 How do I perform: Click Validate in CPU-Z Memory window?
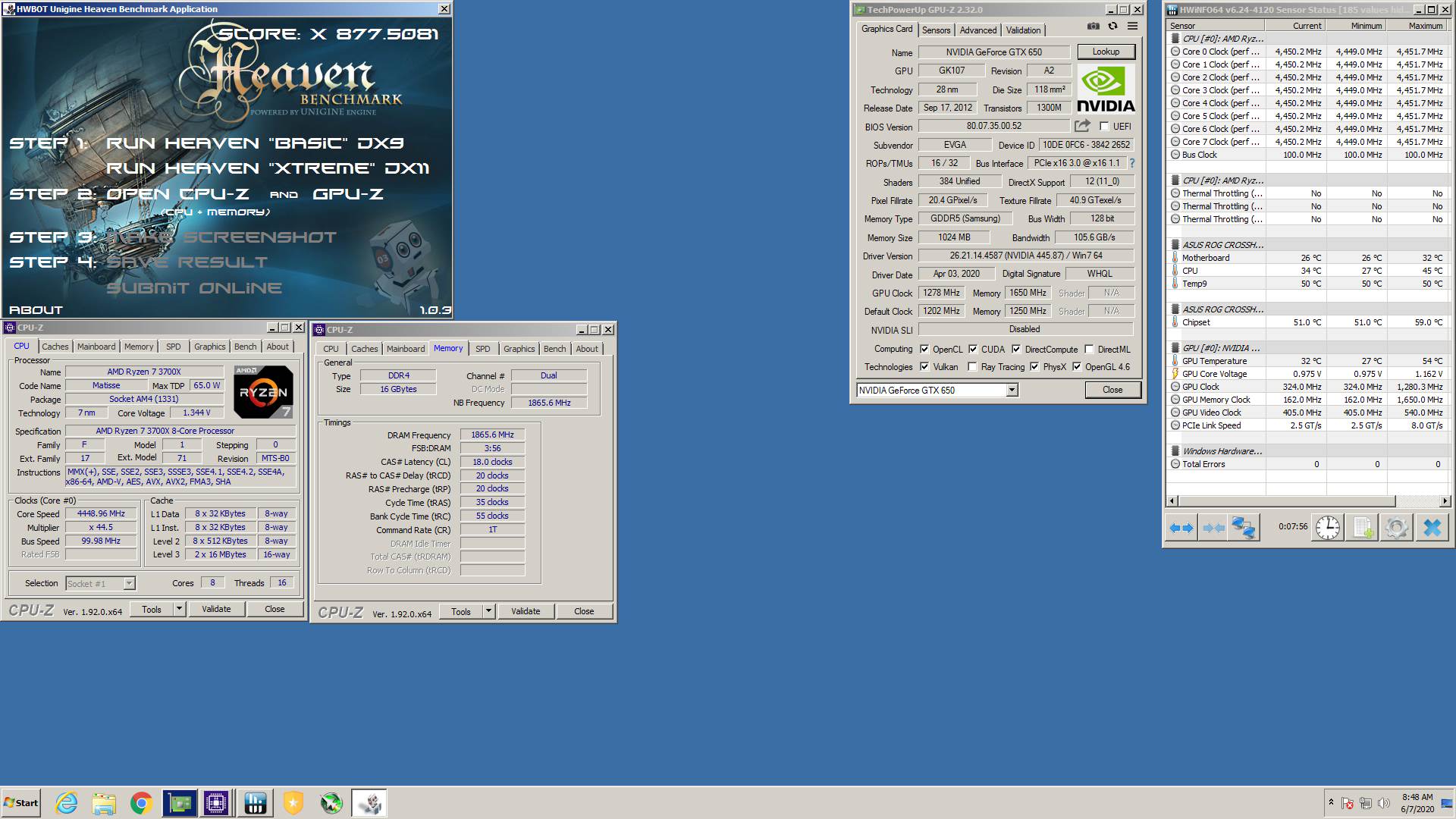click(x=526, y=611)
